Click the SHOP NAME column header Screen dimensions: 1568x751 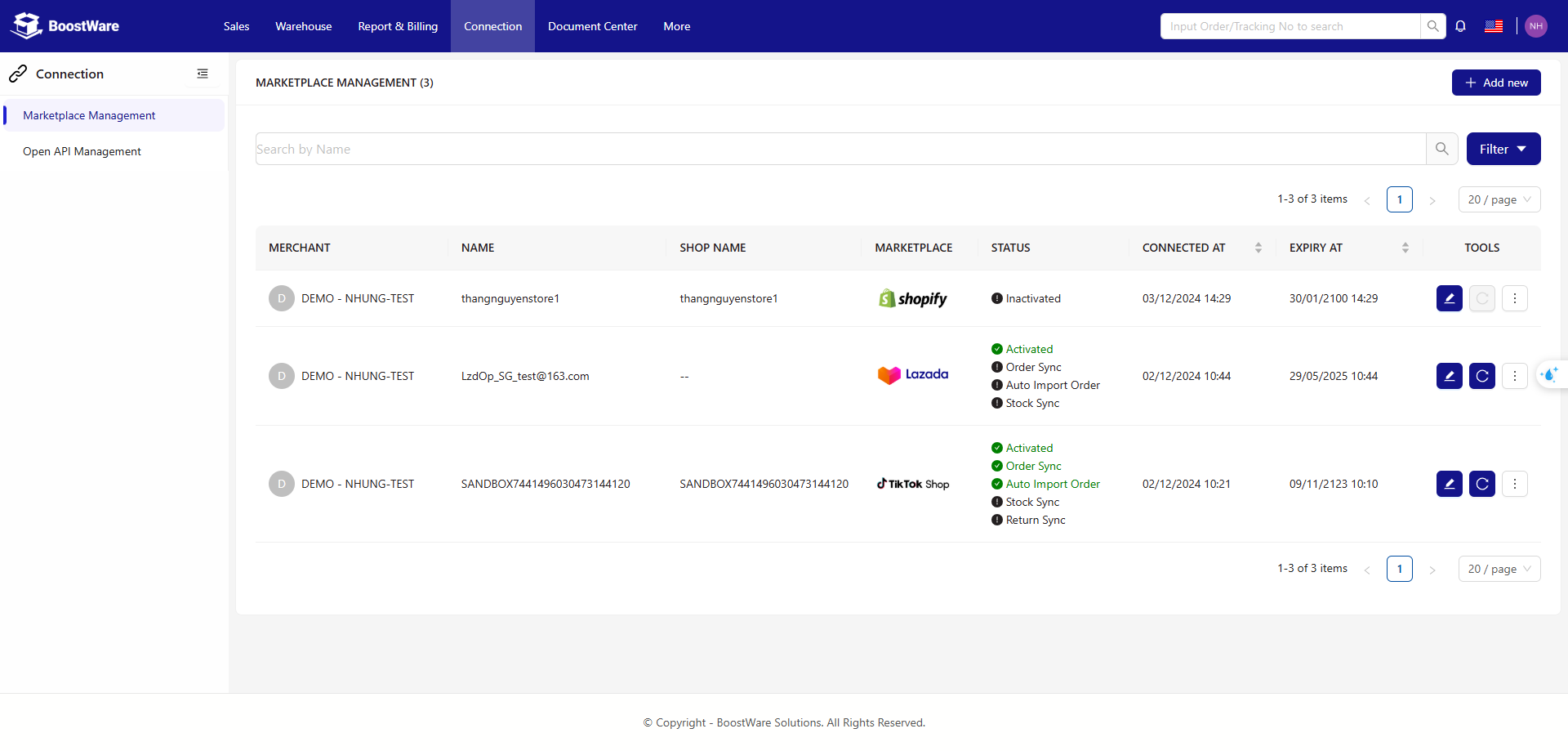pyautogui.click(x=713, y=248)
